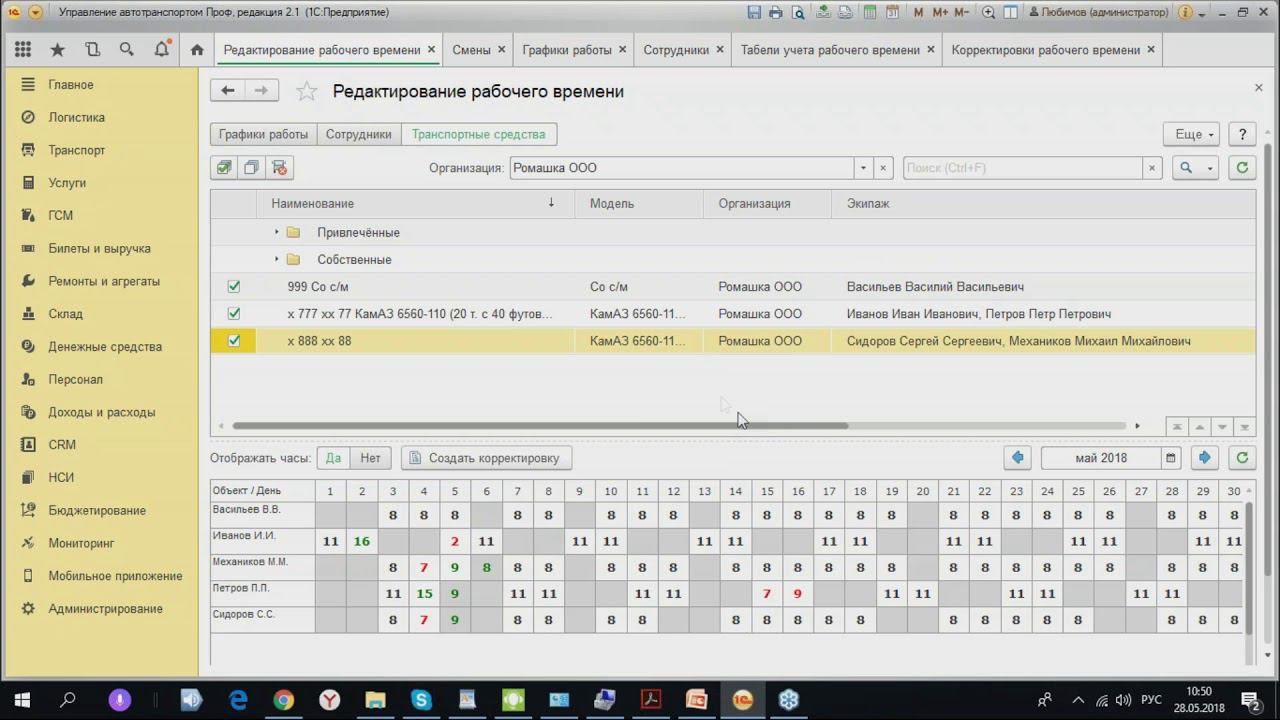Open the Организация dropdown arrow
The width and height of the screenshot is (1280, 720).
863,168
